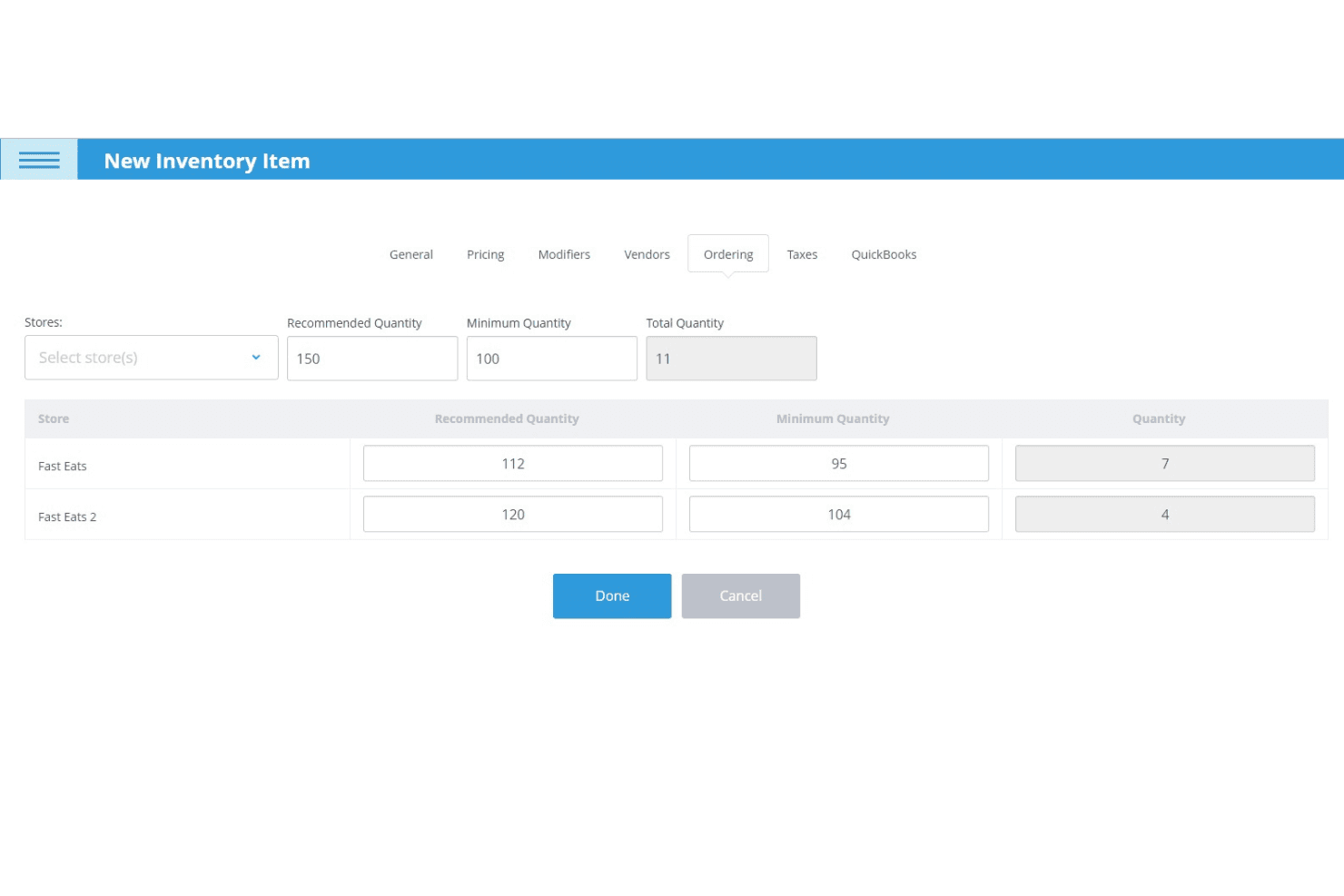1344x896 pixels.
Task: Edit Fast Eats 2 minimum quantity 104
Action: point(839,515)
